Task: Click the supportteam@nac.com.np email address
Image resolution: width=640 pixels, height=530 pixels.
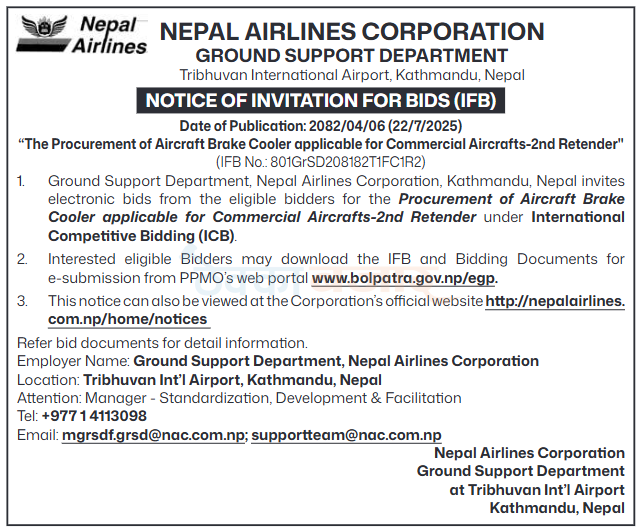Action: (x=346, y=434)
